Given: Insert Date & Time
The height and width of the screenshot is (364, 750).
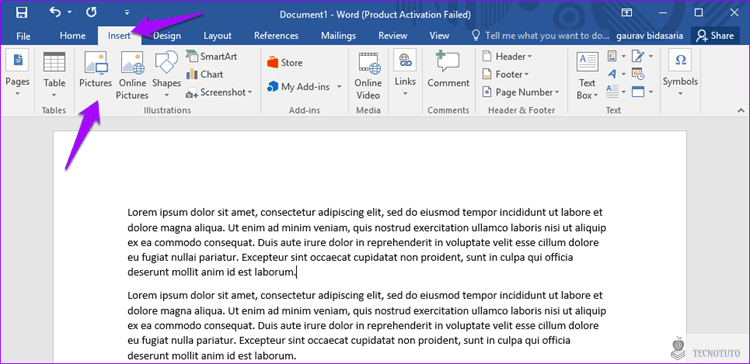Looking at the screenshot, I should tap(638, 74).
